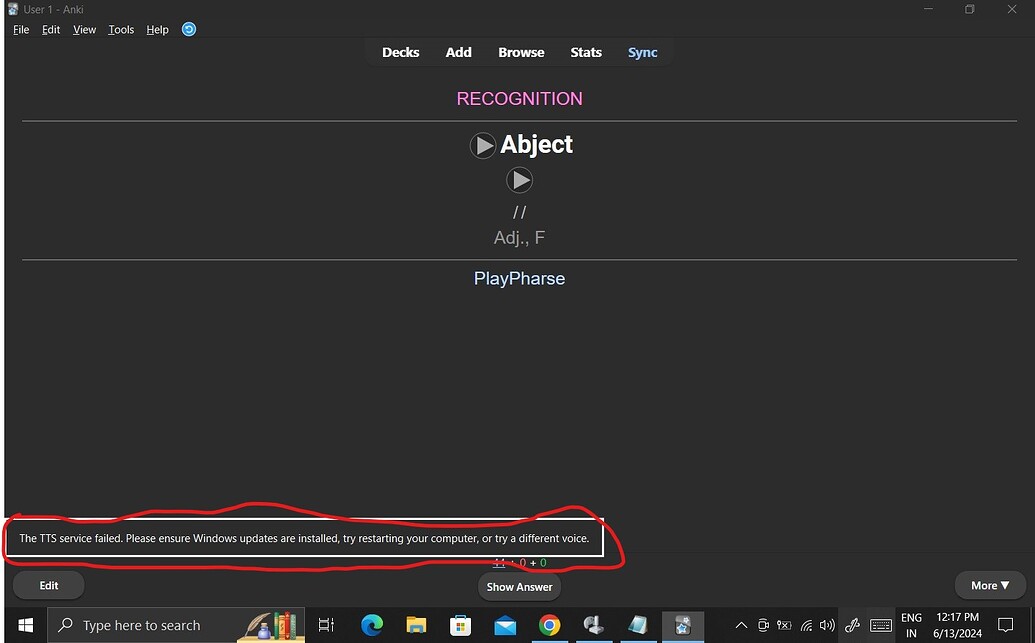
Task: Click the volume icon in the system tray
Action: (827, 625)
